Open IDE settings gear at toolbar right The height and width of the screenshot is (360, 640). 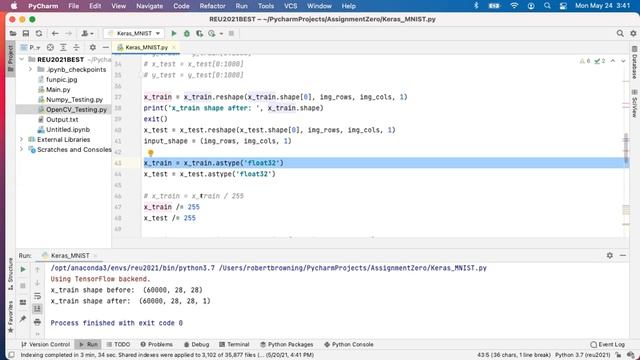tap(633, 33)
